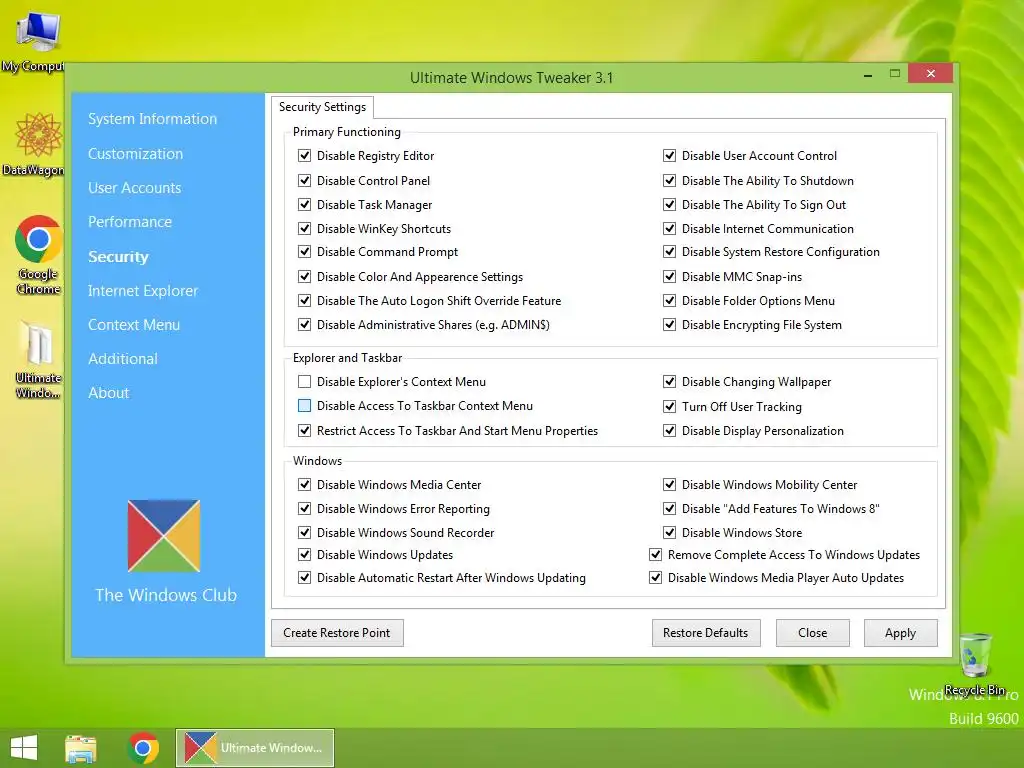Minimize the Tweaker window
This screenshot has width=1024, height=768.
(867, 76)
